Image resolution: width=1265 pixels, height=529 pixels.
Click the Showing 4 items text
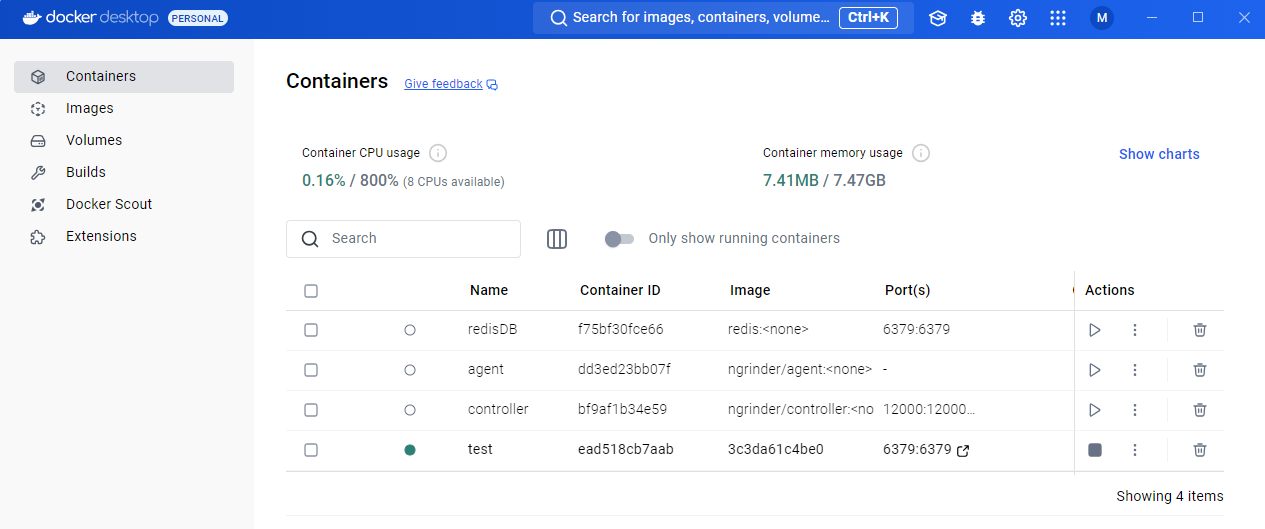pyautogui.click(x=1170, y=496)
